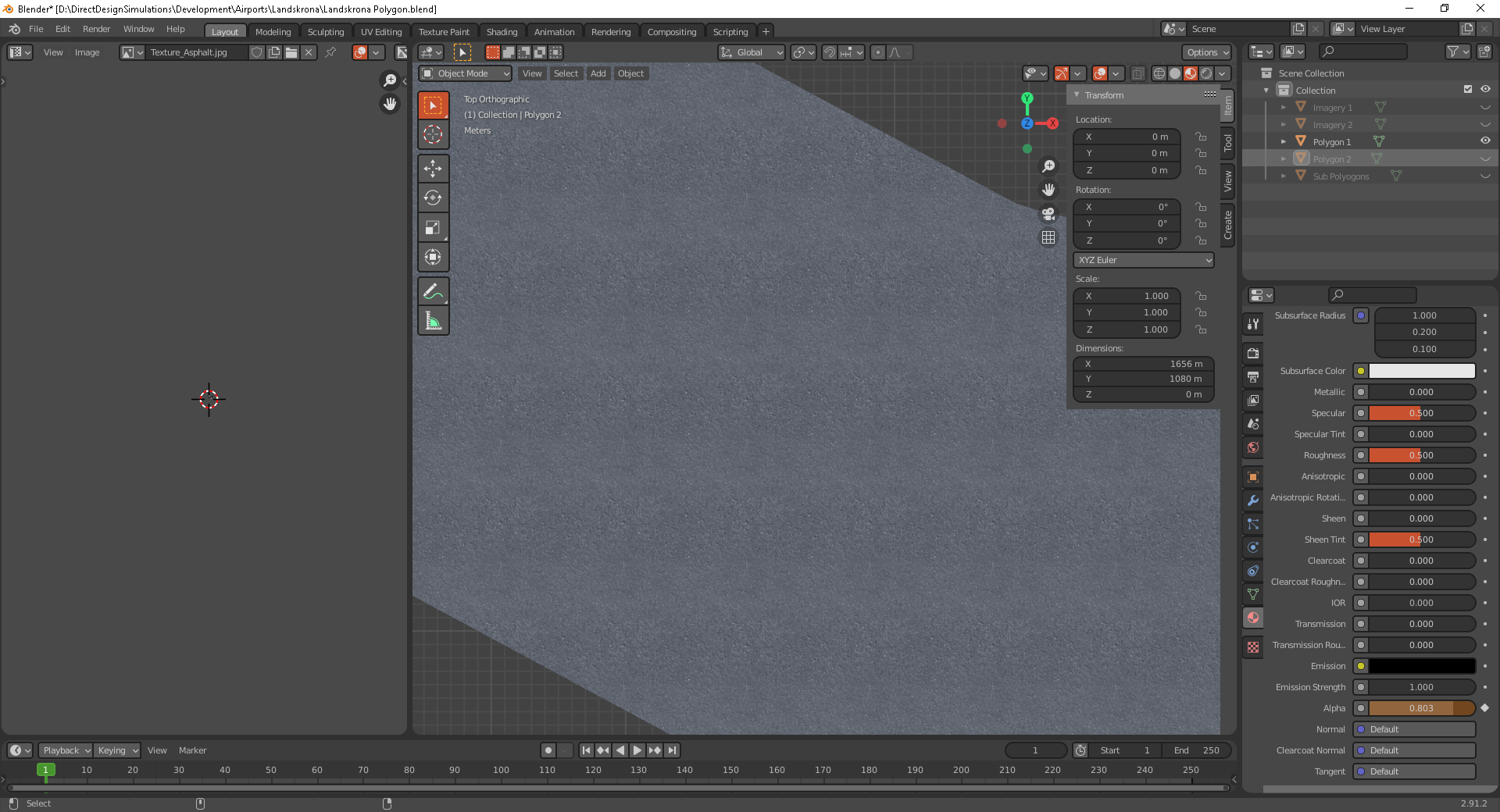This screenshot has height=812, width=1500.
Task: Select the Scale tool in the toolbar
Action: pyautogui.click(x=433, y=227)
